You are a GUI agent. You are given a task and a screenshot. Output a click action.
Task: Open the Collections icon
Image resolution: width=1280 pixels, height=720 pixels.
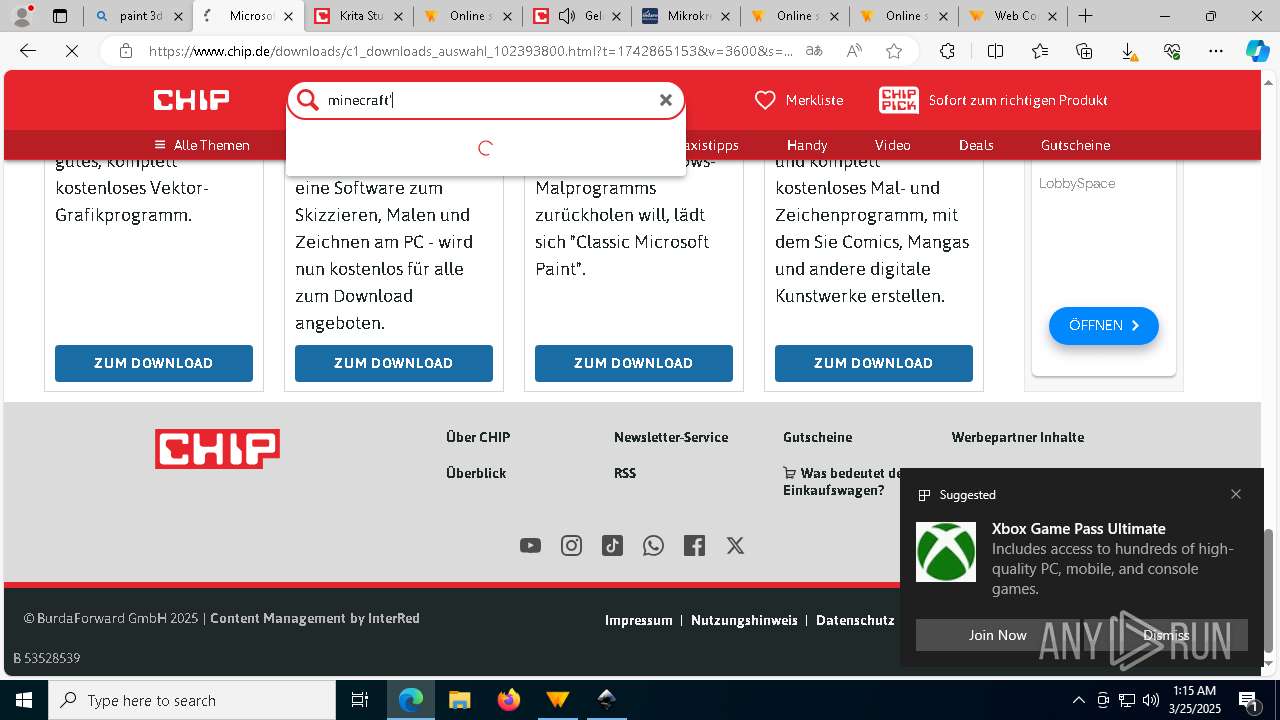[1084, 51]
